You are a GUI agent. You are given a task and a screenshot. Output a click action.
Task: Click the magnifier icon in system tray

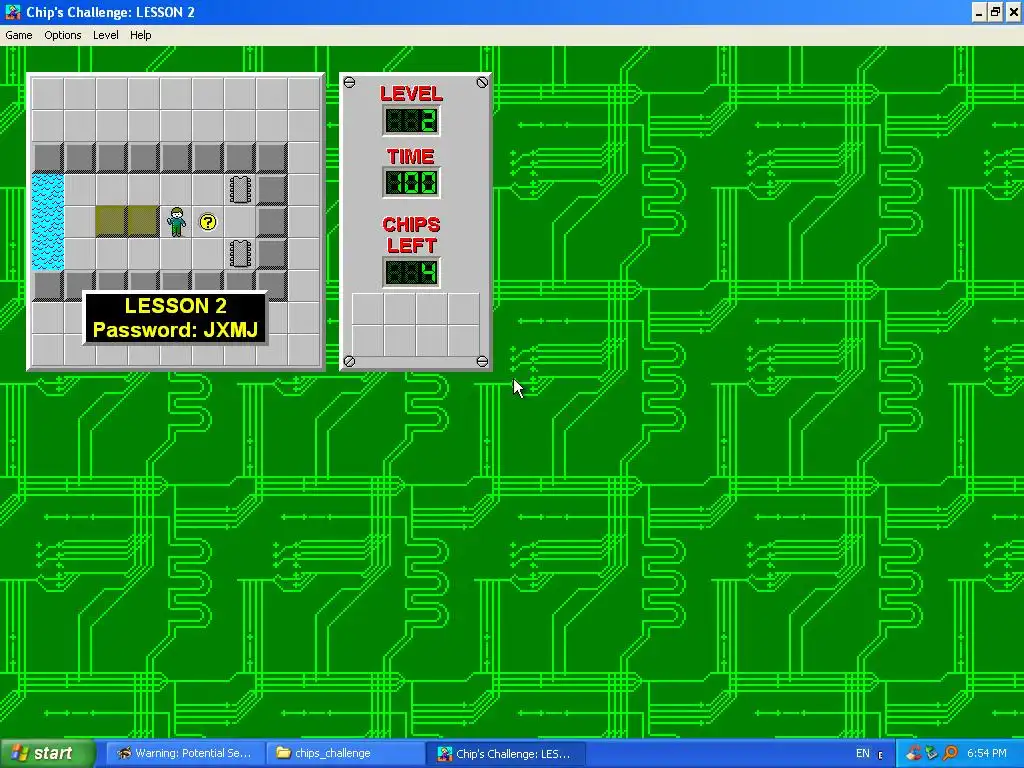tap(951, 754)
